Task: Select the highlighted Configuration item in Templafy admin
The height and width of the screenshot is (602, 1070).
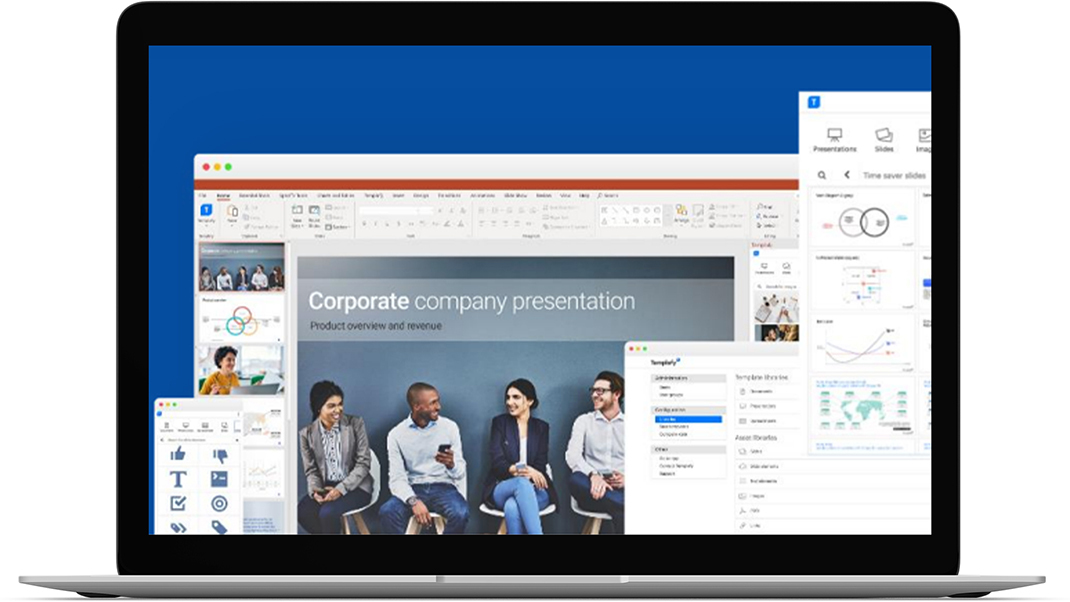Action: (x=687, y=419)
